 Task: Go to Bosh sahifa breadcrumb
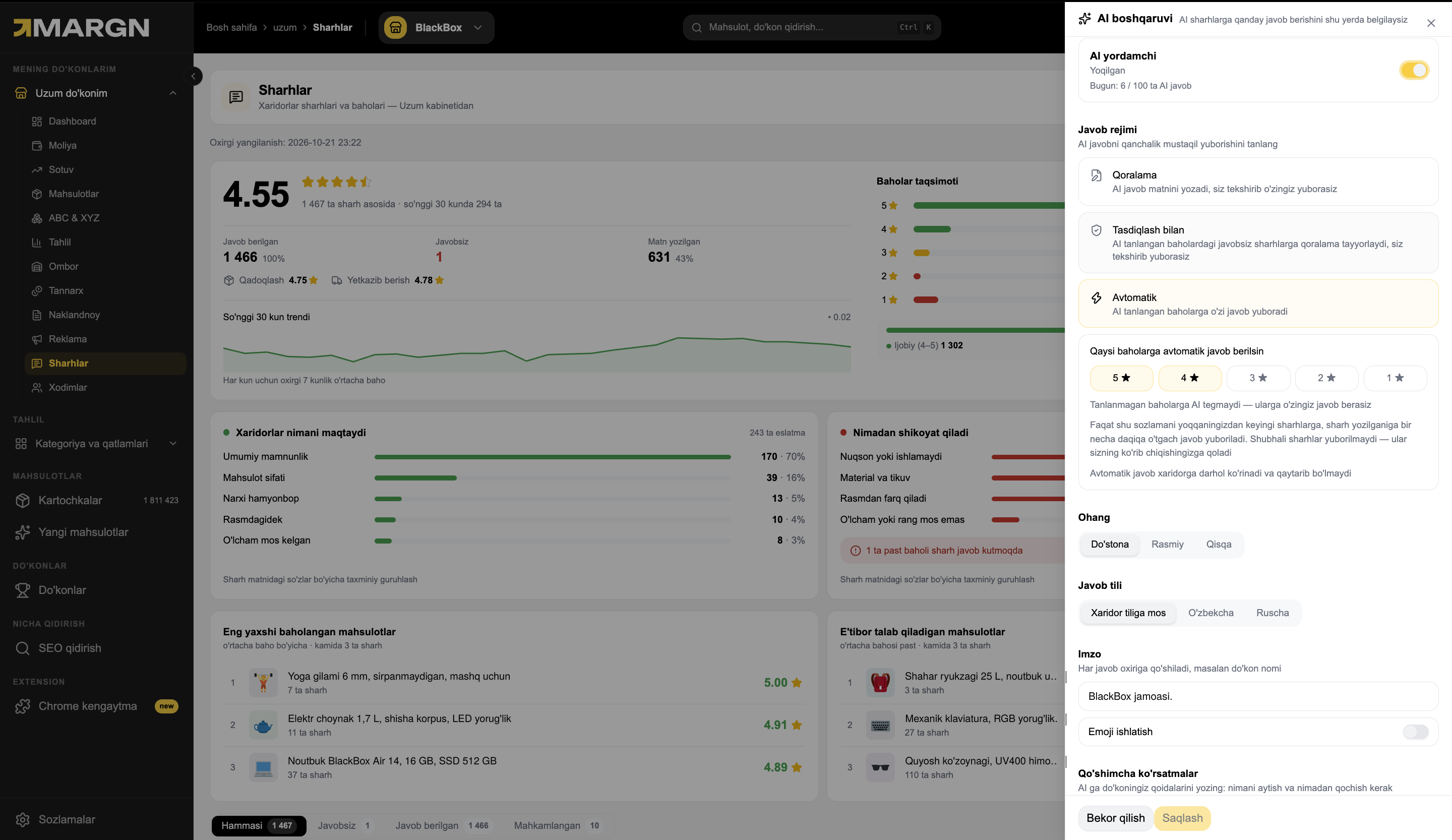(231, 28)
